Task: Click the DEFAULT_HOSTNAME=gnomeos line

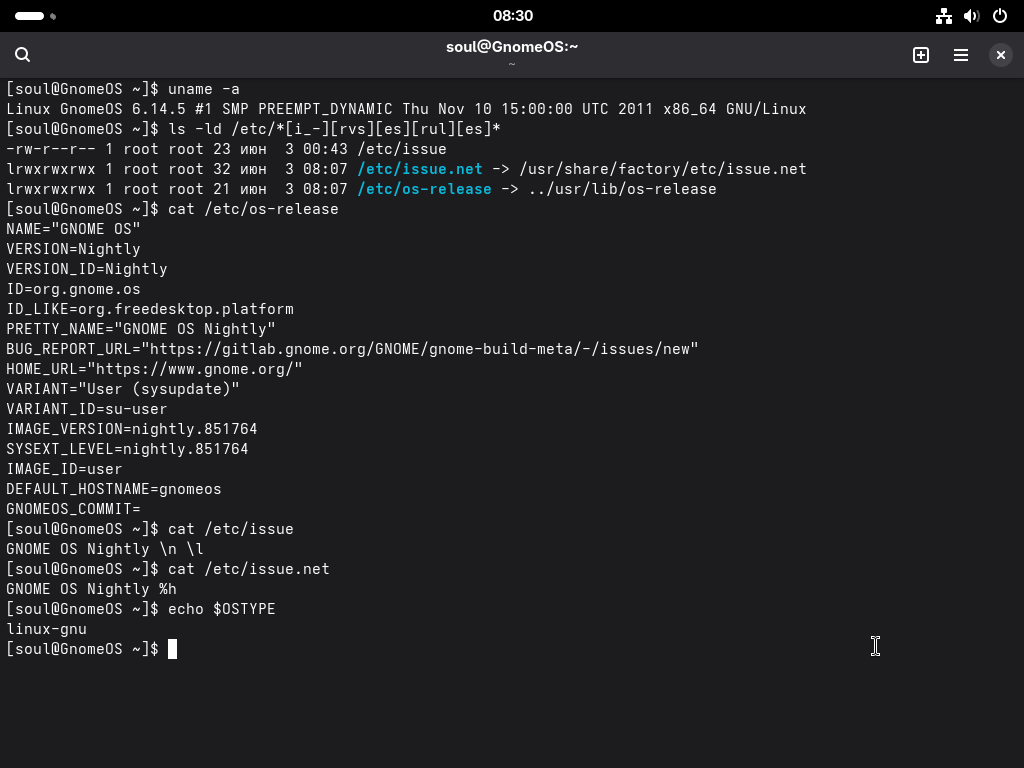Action: tap(114, 489)
